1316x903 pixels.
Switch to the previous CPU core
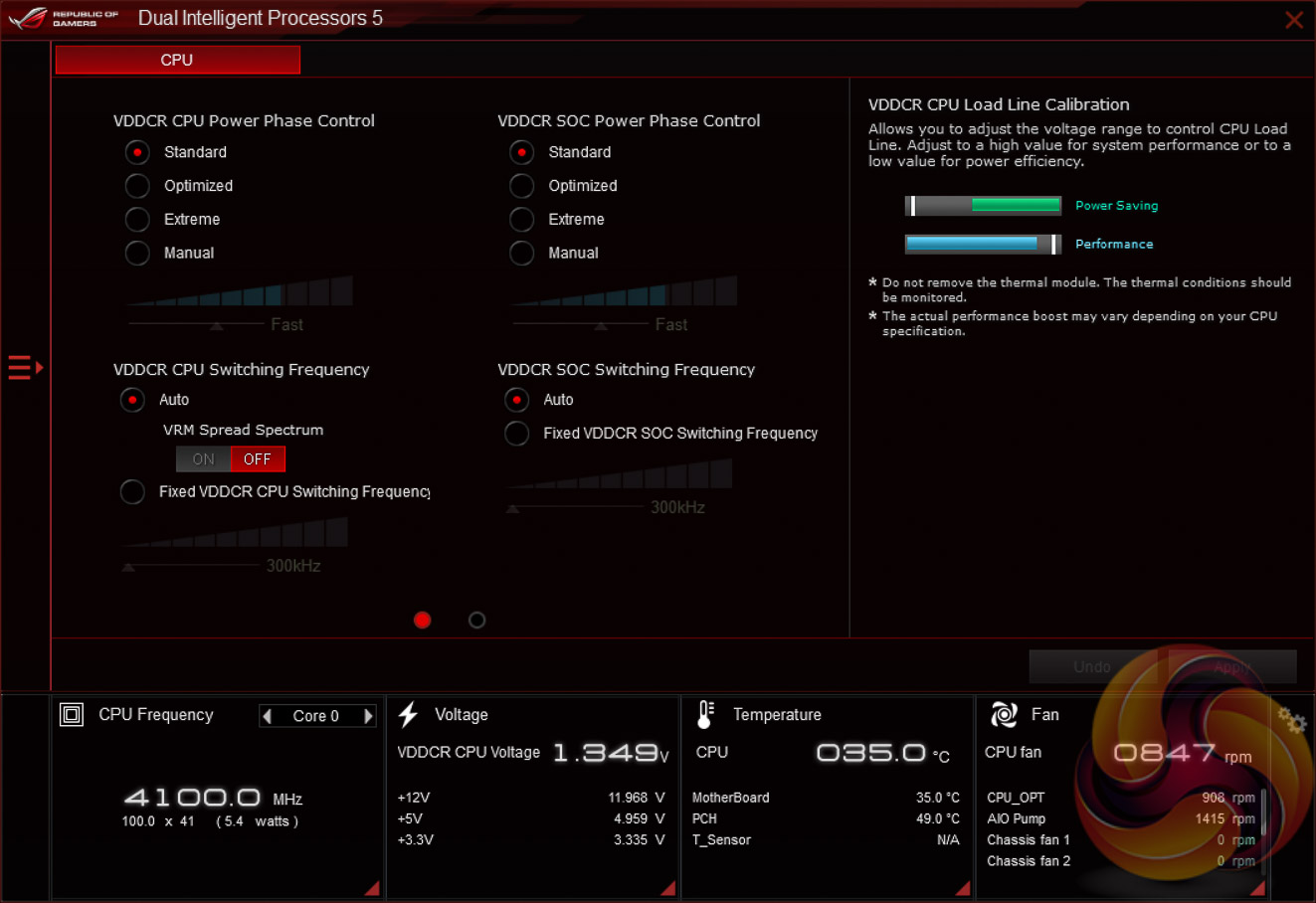[267, 716]
